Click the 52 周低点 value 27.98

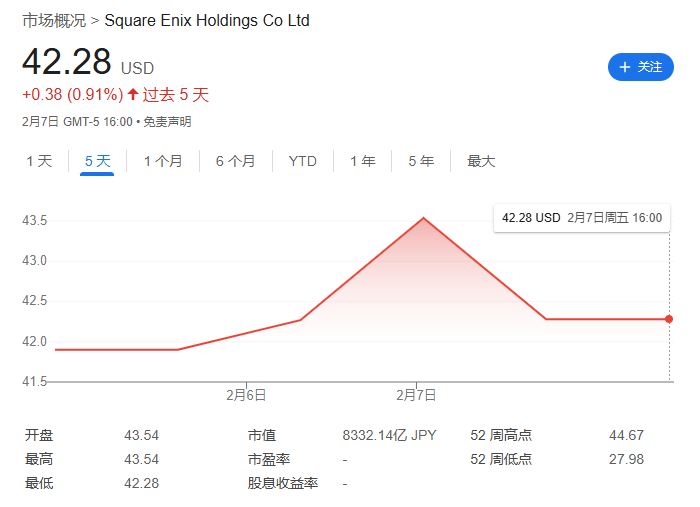coord(626,459)
